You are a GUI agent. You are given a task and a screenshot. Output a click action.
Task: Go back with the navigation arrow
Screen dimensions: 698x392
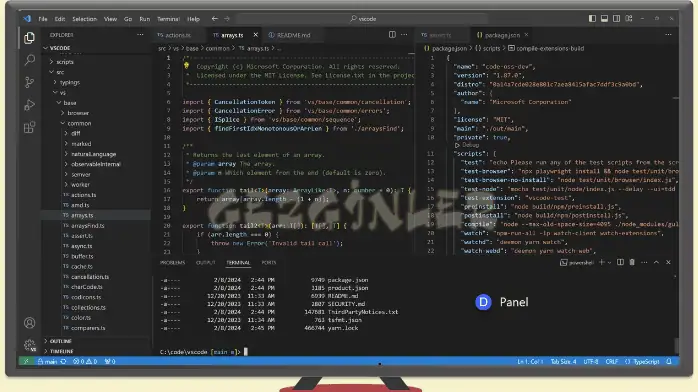[215, 19]
